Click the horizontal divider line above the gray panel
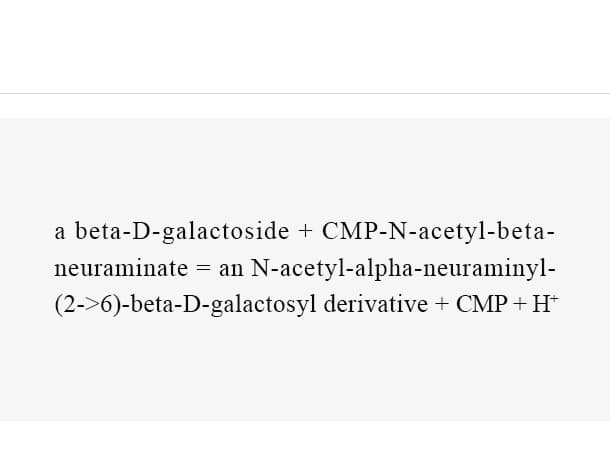 tap(305, 93)
